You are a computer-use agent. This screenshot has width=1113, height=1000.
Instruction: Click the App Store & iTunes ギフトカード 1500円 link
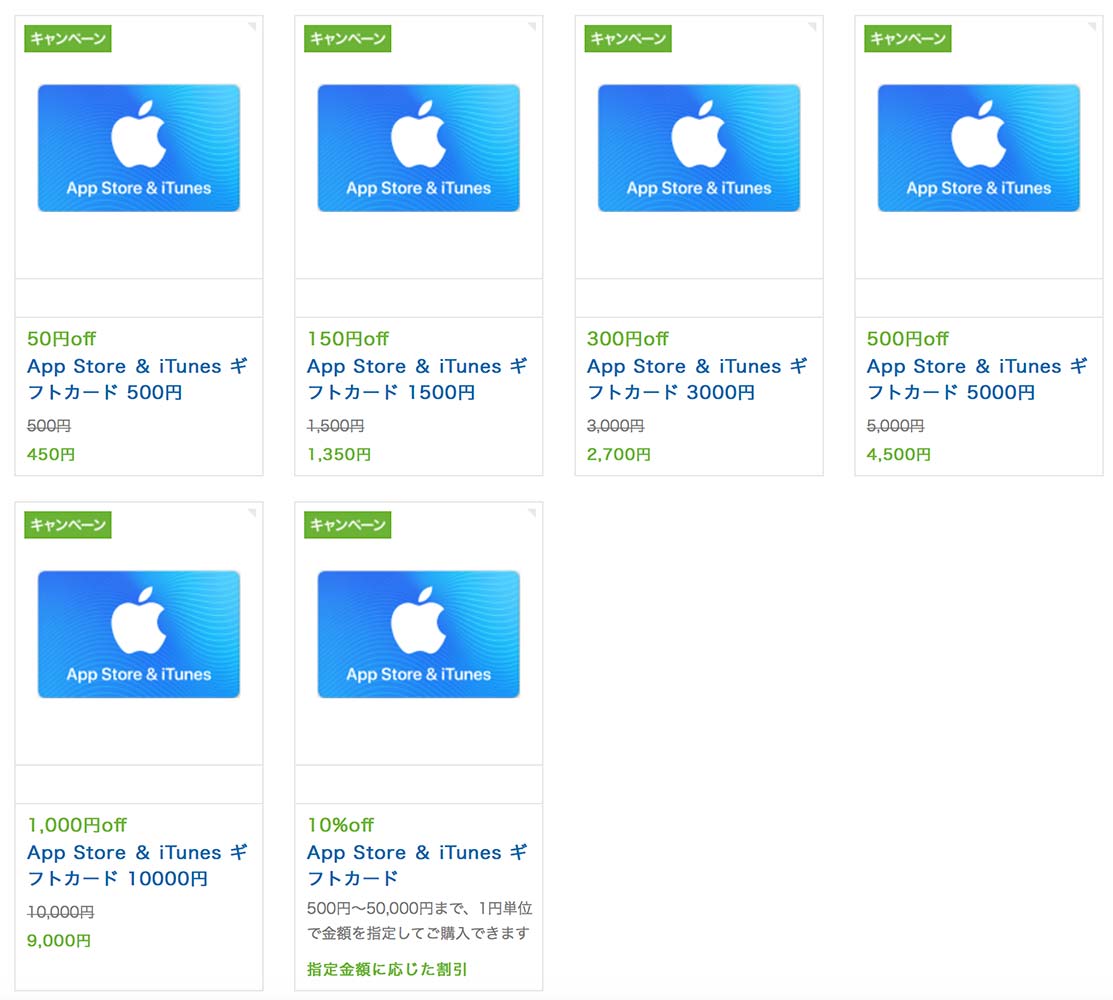click(417, 379)
